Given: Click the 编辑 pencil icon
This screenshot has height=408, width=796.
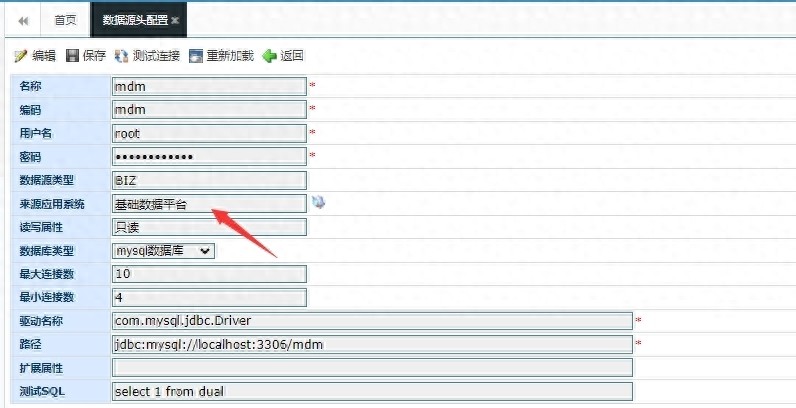Looking at the screenshot, I should (x=21, y=56).
